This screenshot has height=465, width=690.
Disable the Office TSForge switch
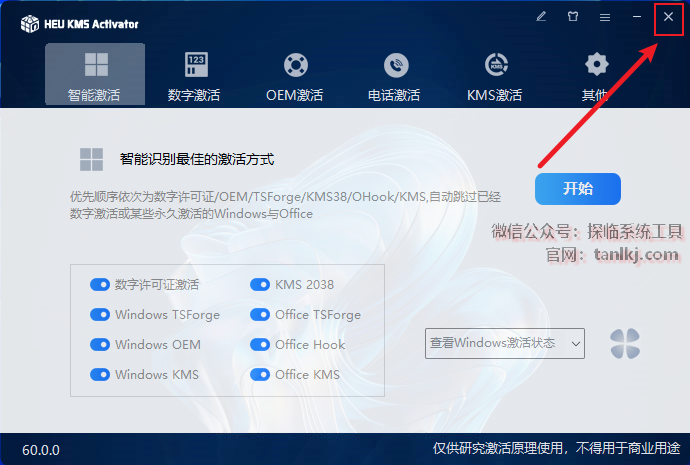[260, 315]
